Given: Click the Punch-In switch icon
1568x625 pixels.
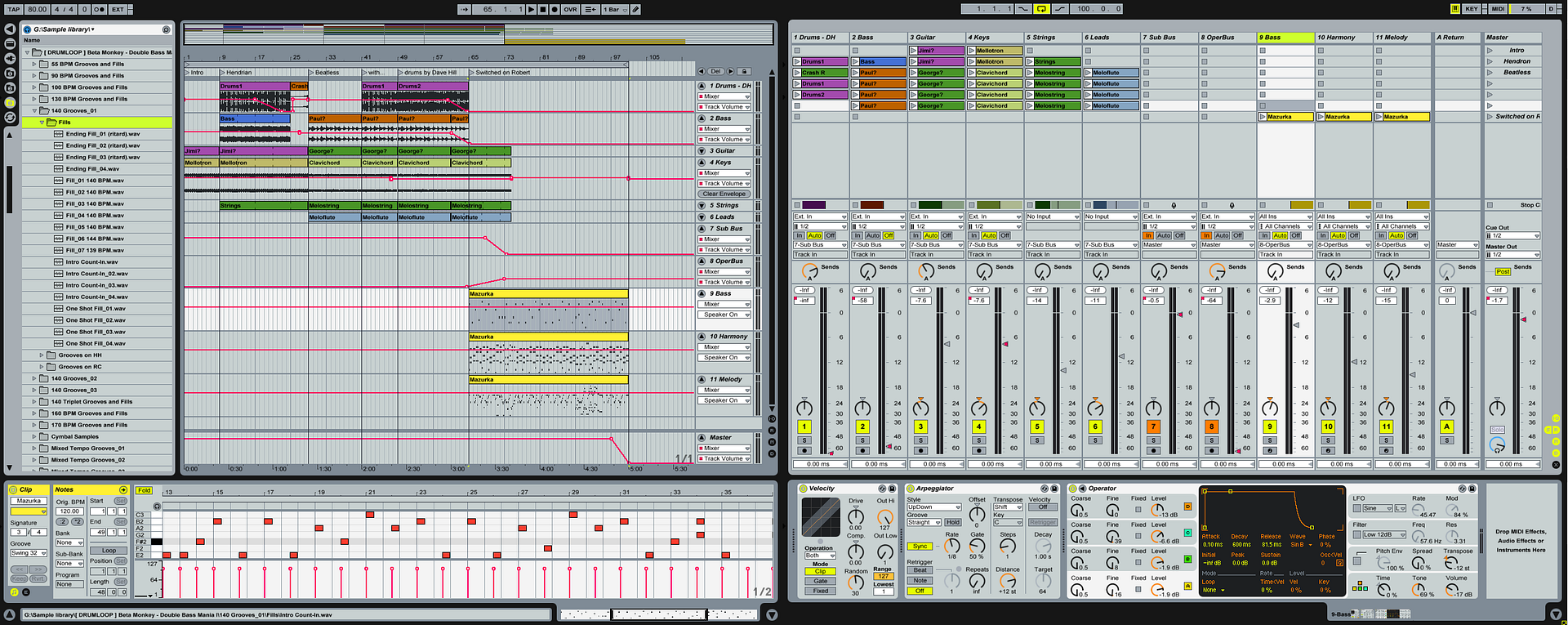Looking at the screenshot, I should [x=1024, y=9].
